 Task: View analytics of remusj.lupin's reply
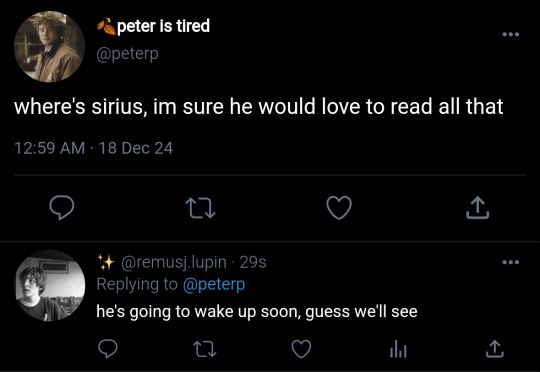pos(398,349)
